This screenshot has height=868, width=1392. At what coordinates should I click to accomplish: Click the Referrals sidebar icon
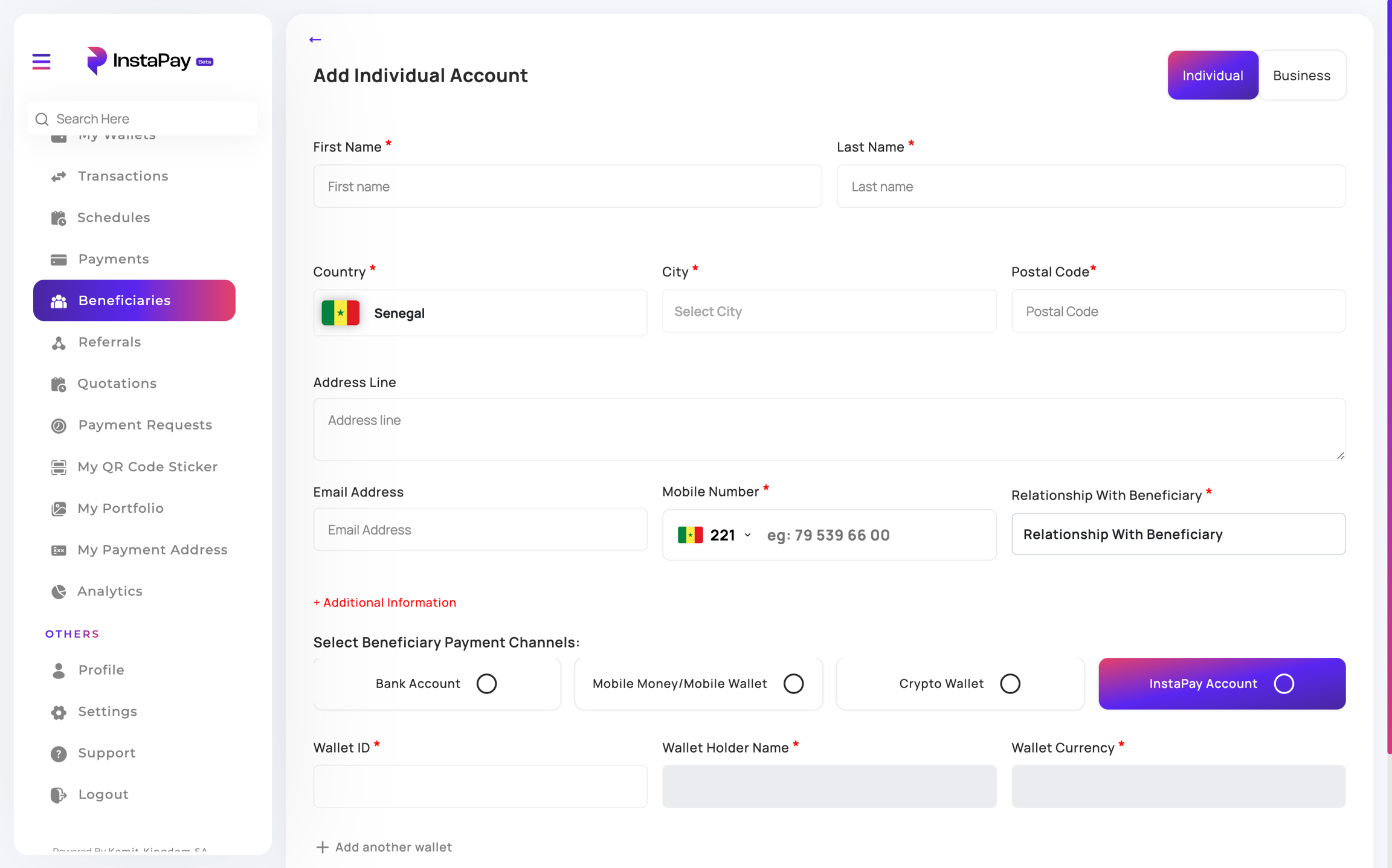[59, 342]
